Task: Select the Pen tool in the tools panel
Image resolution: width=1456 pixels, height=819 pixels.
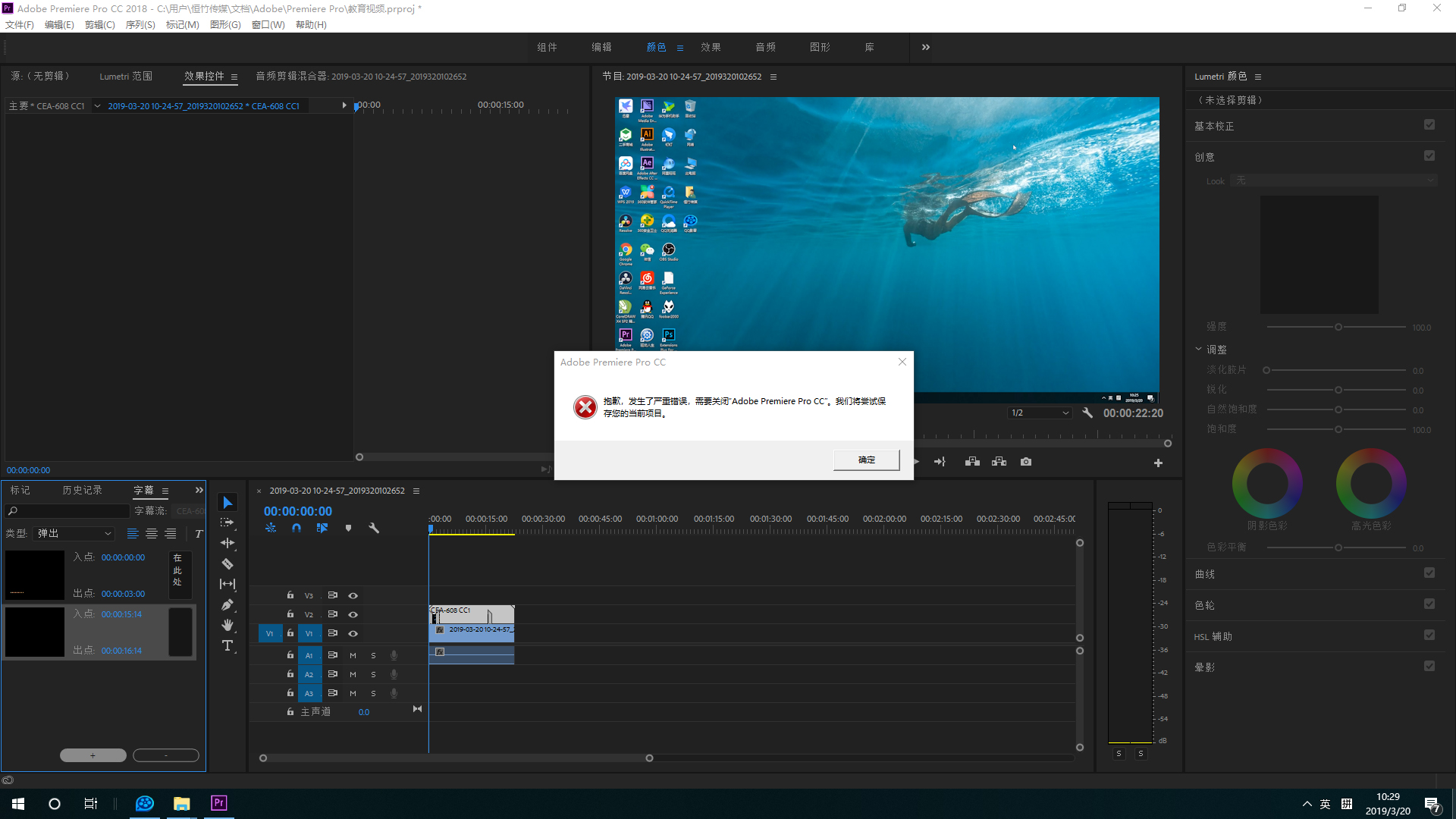Action: pyautogui.click(x=227, y=604)
